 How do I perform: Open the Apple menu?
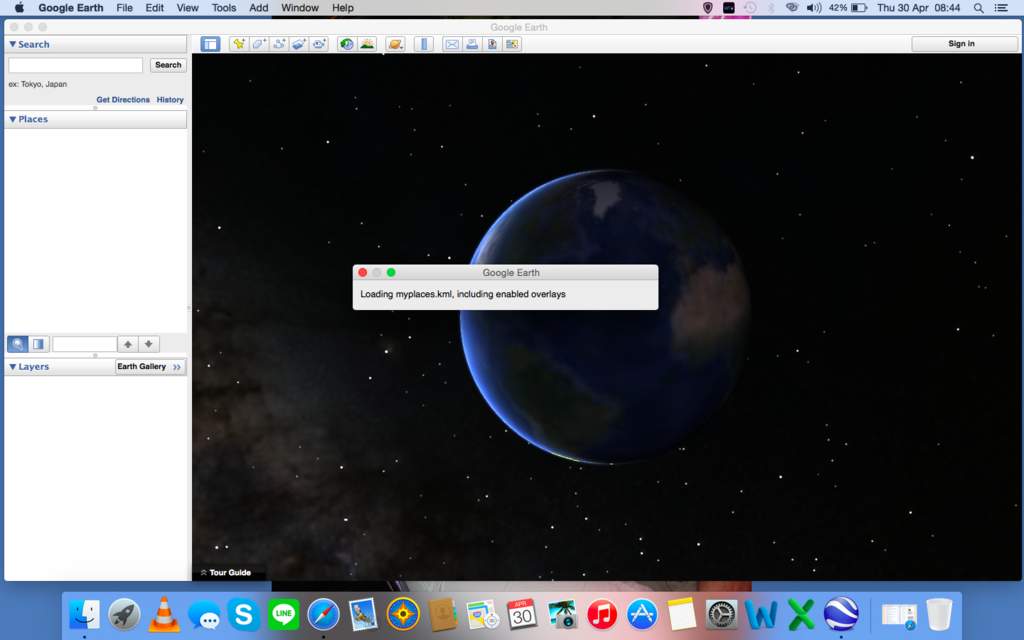tap(19, 8)
